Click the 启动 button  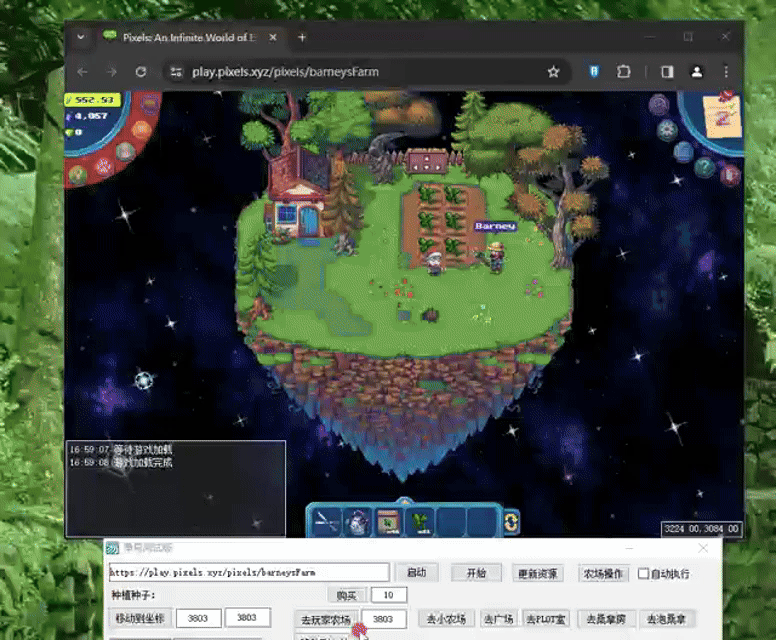tap(416, 573)
